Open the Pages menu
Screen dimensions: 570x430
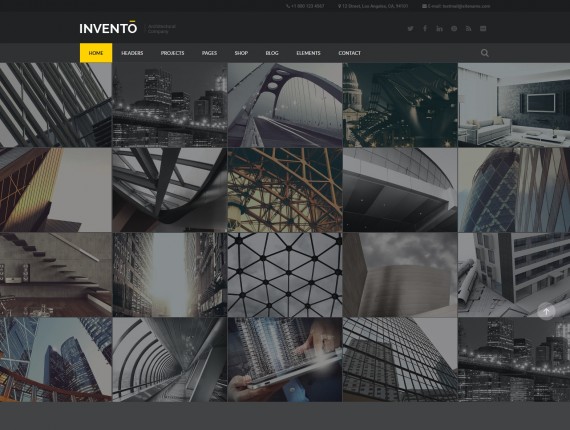click(x=209, y=53)
